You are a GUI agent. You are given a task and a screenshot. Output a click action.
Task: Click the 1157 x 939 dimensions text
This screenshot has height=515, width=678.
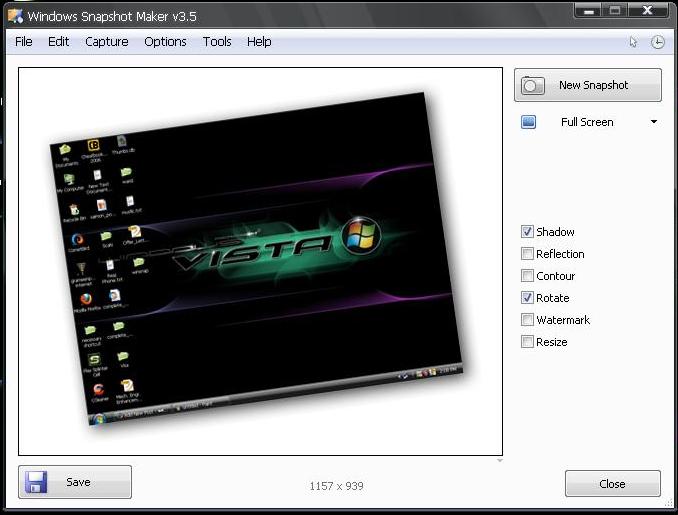pos(336,486)
